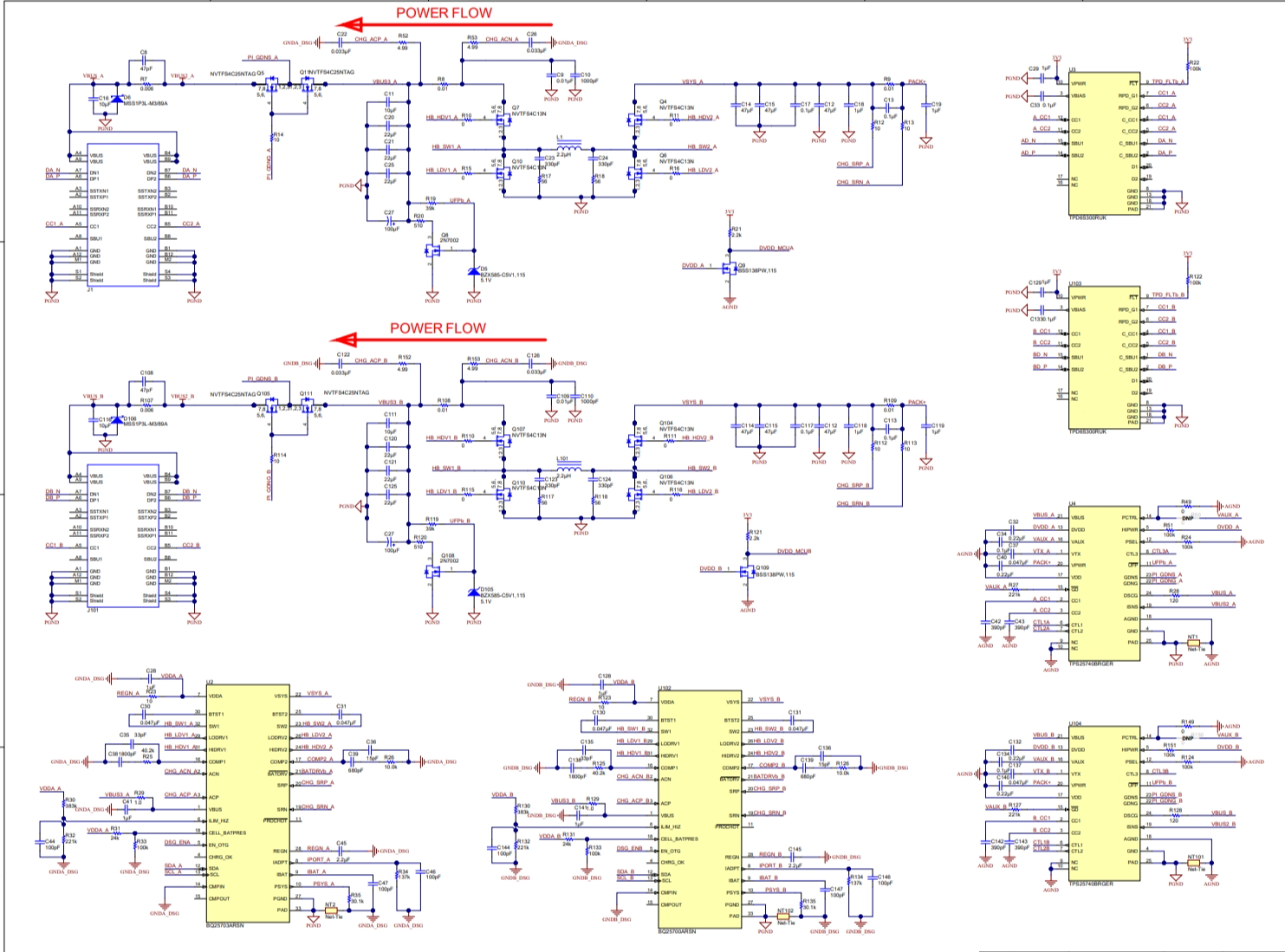Select the IPORT_A net label
Image resolution: width=1285 pixels, height=952 pixels.
[x=318, y=860]
